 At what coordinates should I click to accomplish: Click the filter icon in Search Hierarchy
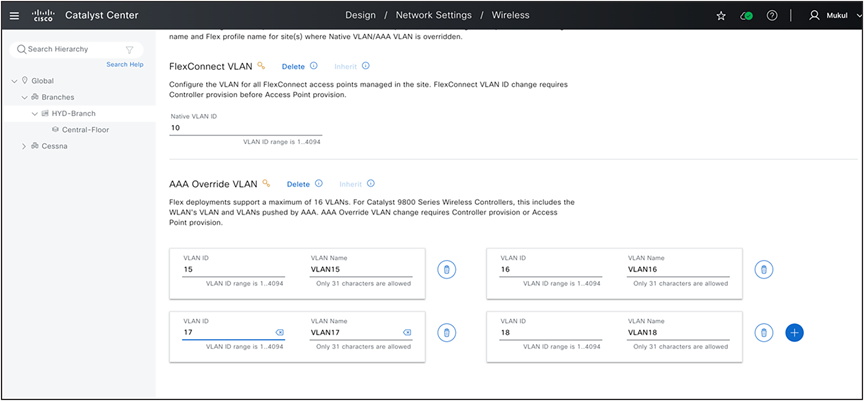pos(129,50)
